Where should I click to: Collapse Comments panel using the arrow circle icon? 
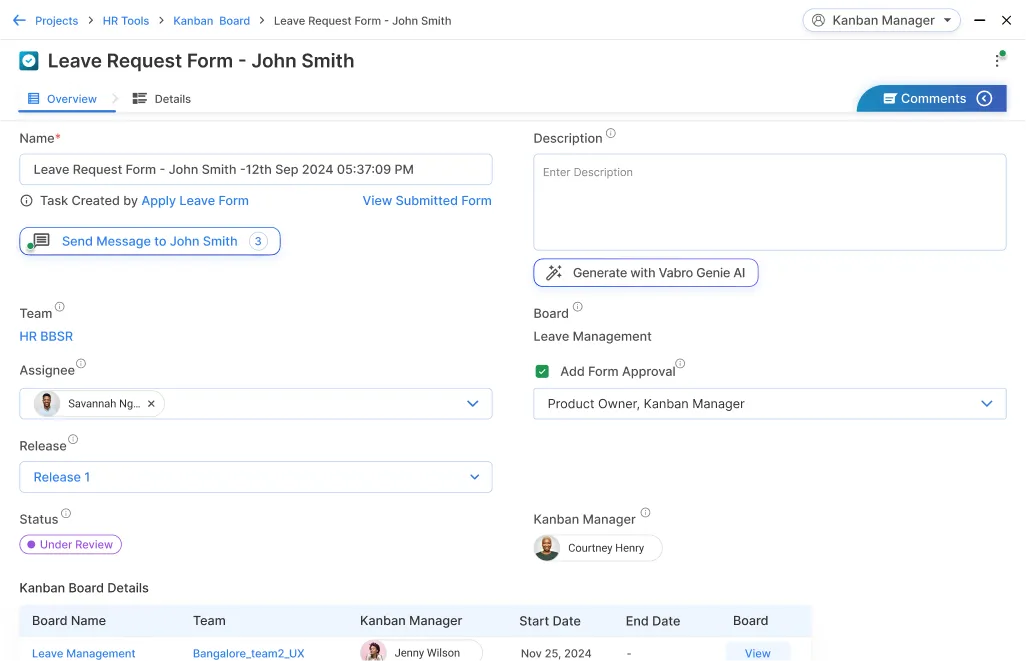click(x=984, y=98)
